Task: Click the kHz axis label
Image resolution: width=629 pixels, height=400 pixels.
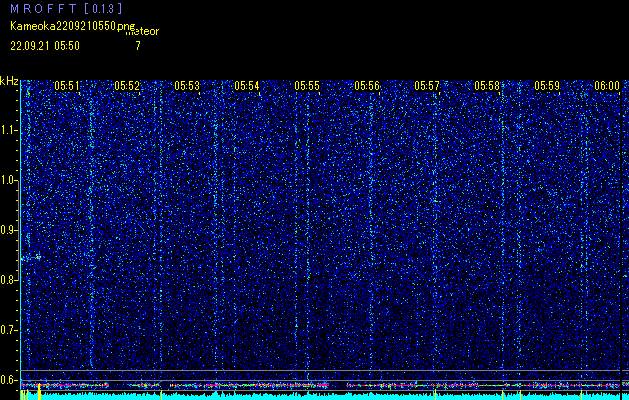Action: coord(9,81)
